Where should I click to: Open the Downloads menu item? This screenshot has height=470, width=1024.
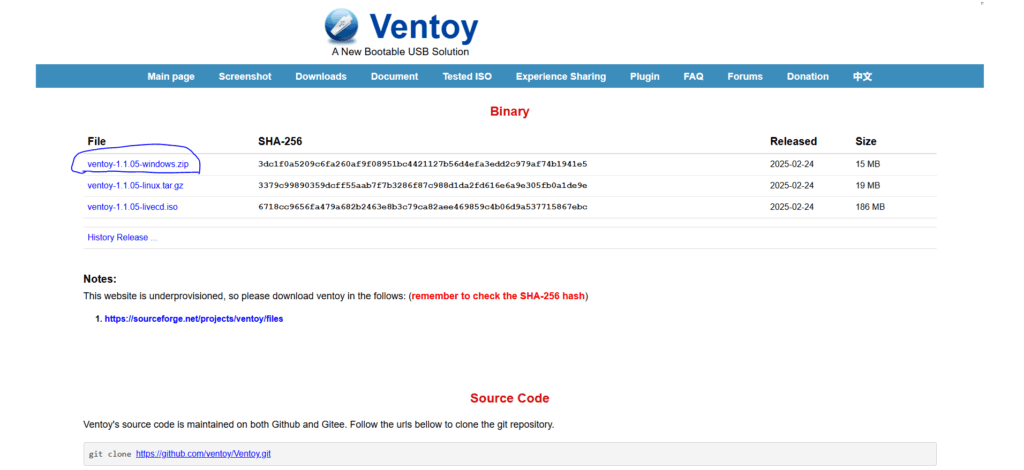321,76
